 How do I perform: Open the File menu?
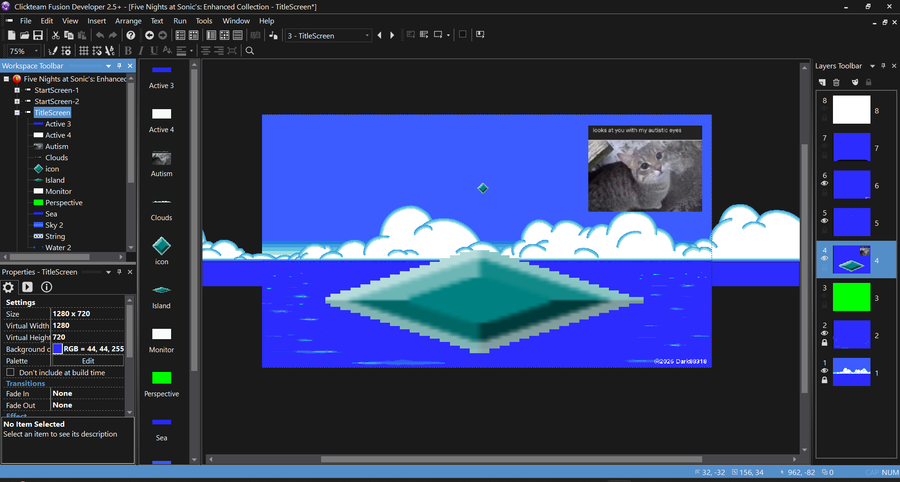pyautogui.click(x=26, y=21)
